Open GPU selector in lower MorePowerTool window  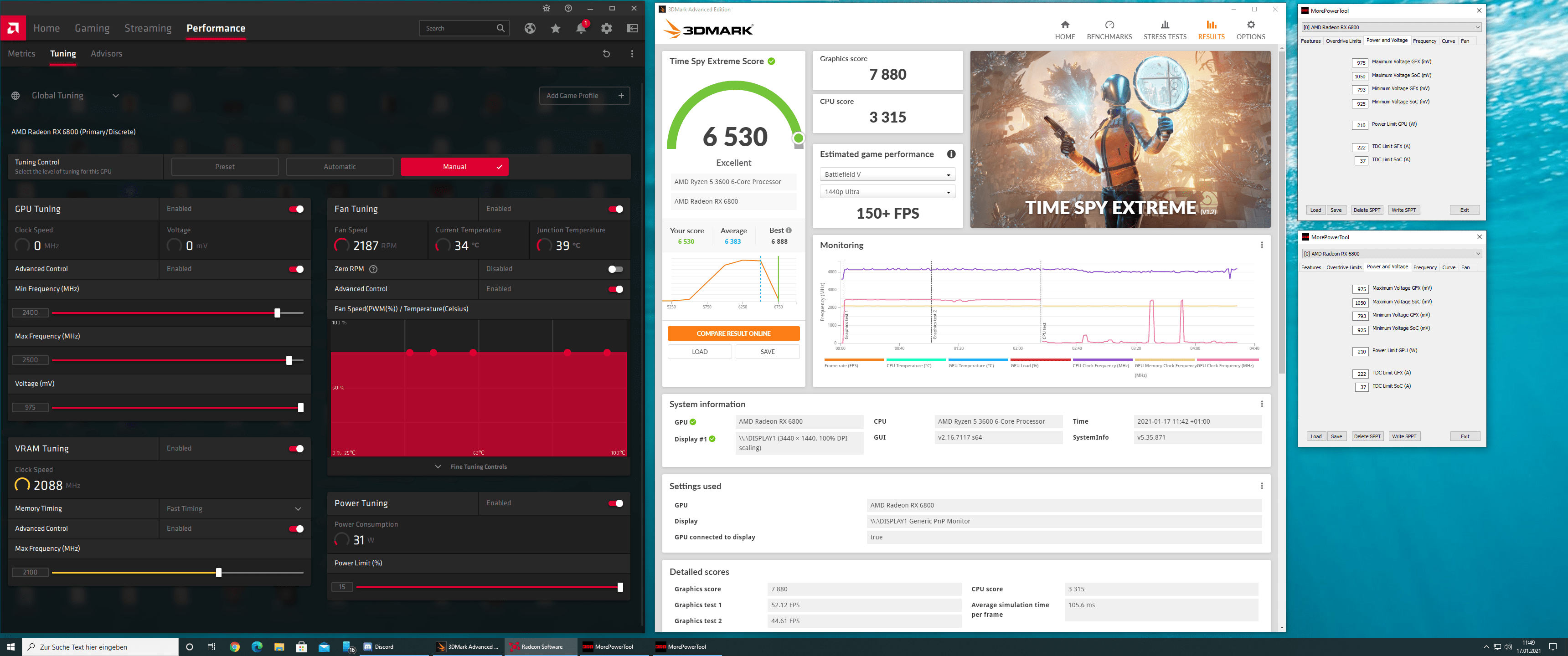click(1392, 254)
